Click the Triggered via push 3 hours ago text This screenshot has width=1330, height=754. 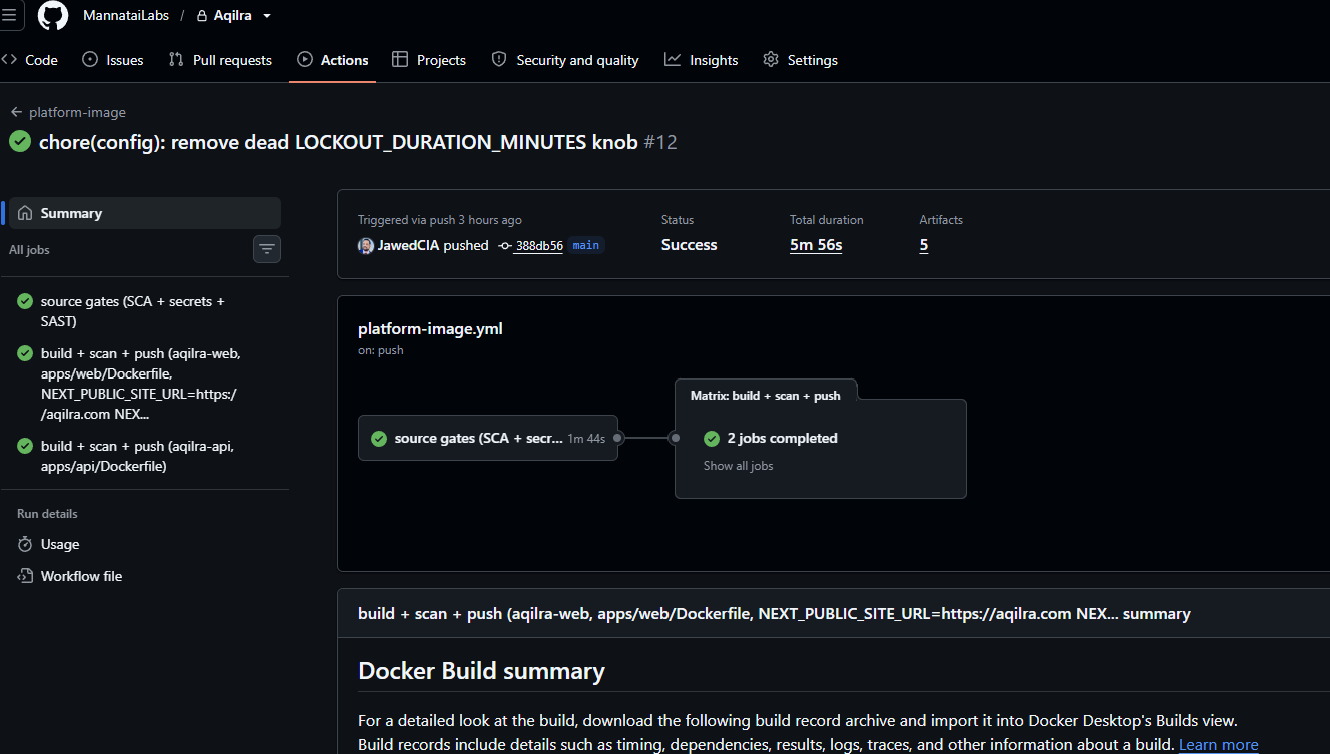coord(440,220)
